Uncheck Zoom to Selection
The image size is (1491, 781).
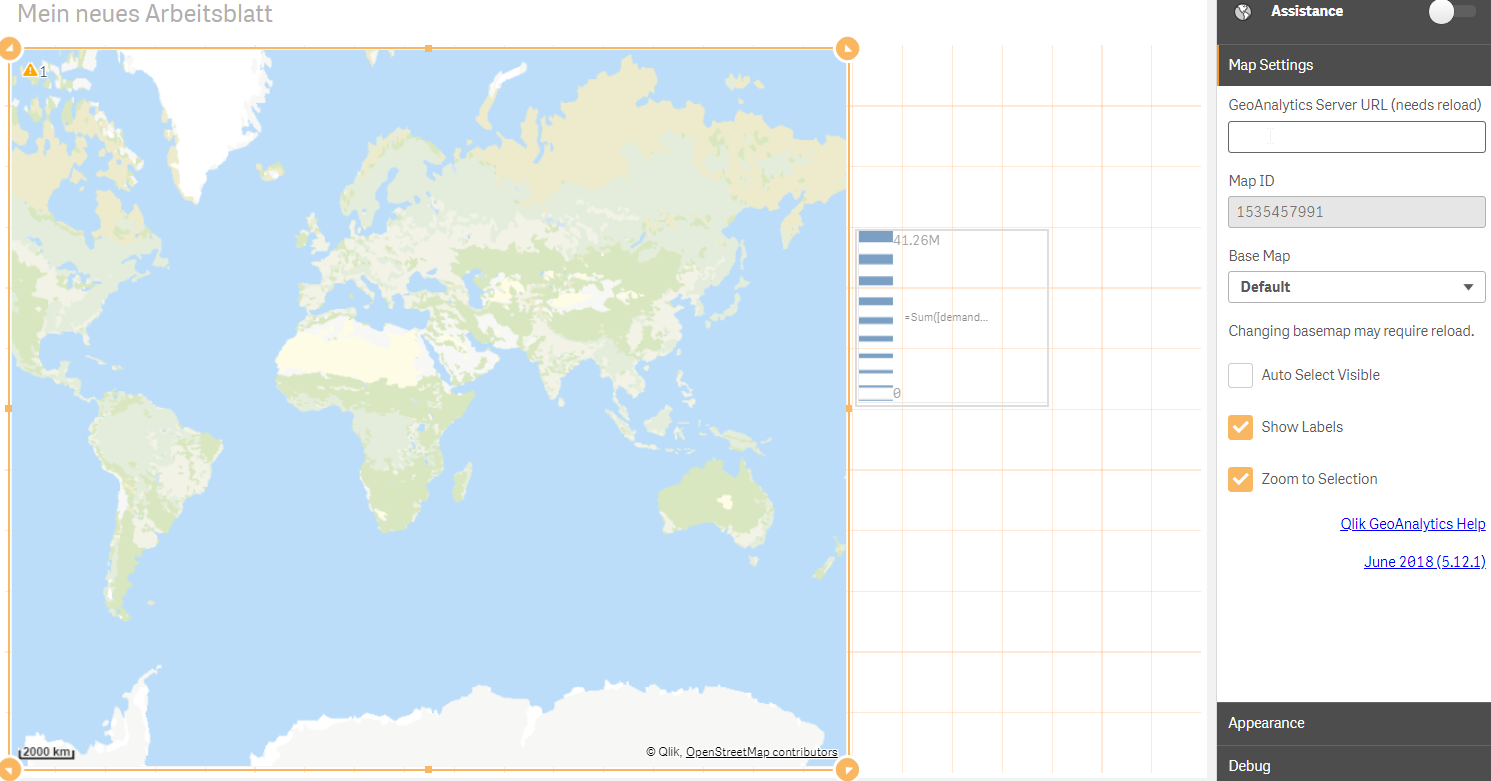(1240, 479)
